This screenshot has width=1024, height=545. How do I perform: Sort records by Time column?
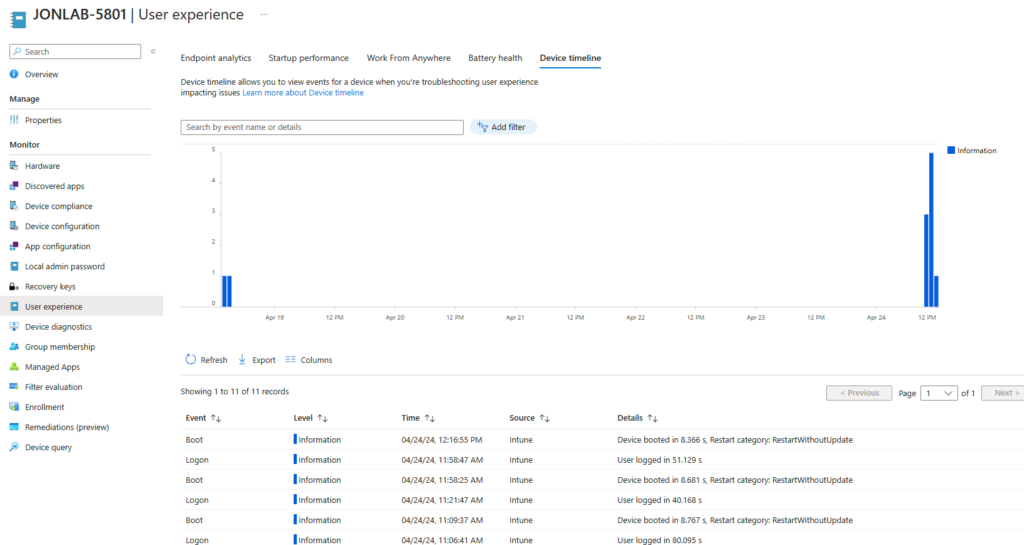pos(430,418)
